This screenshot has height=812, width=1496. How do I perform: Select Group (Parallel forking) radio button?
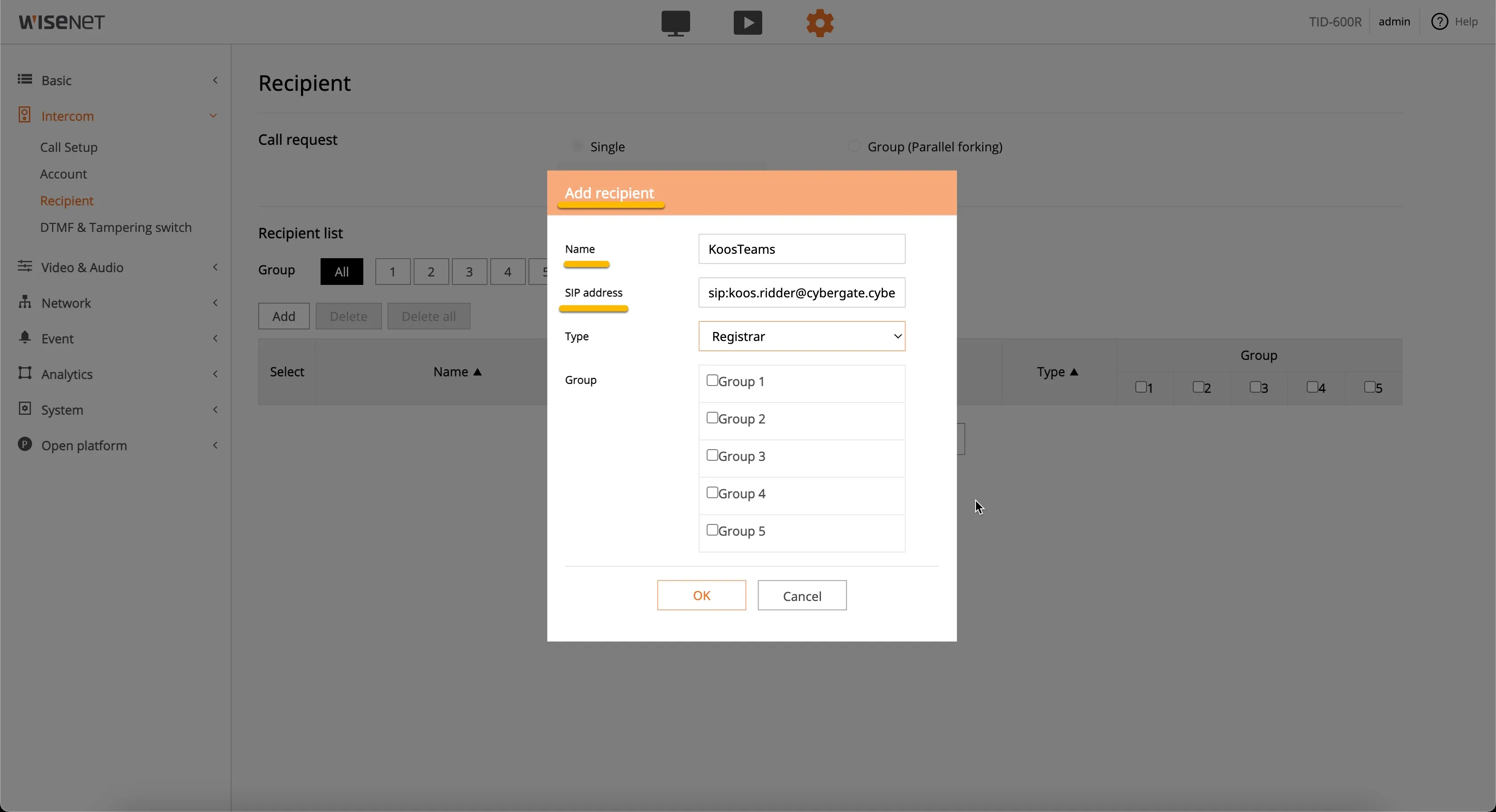click(x=854, y=146)
